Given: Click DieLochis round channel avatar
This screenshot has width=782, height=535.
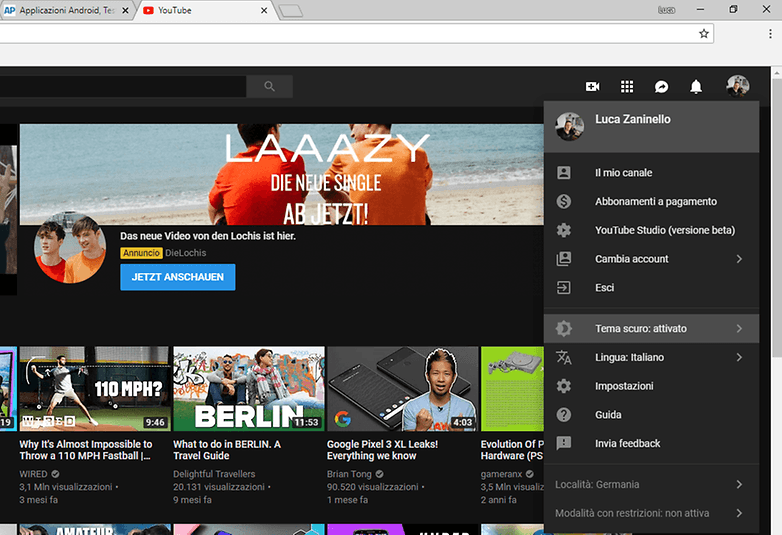Looking at the screenshot, I should tap(70, 248).
